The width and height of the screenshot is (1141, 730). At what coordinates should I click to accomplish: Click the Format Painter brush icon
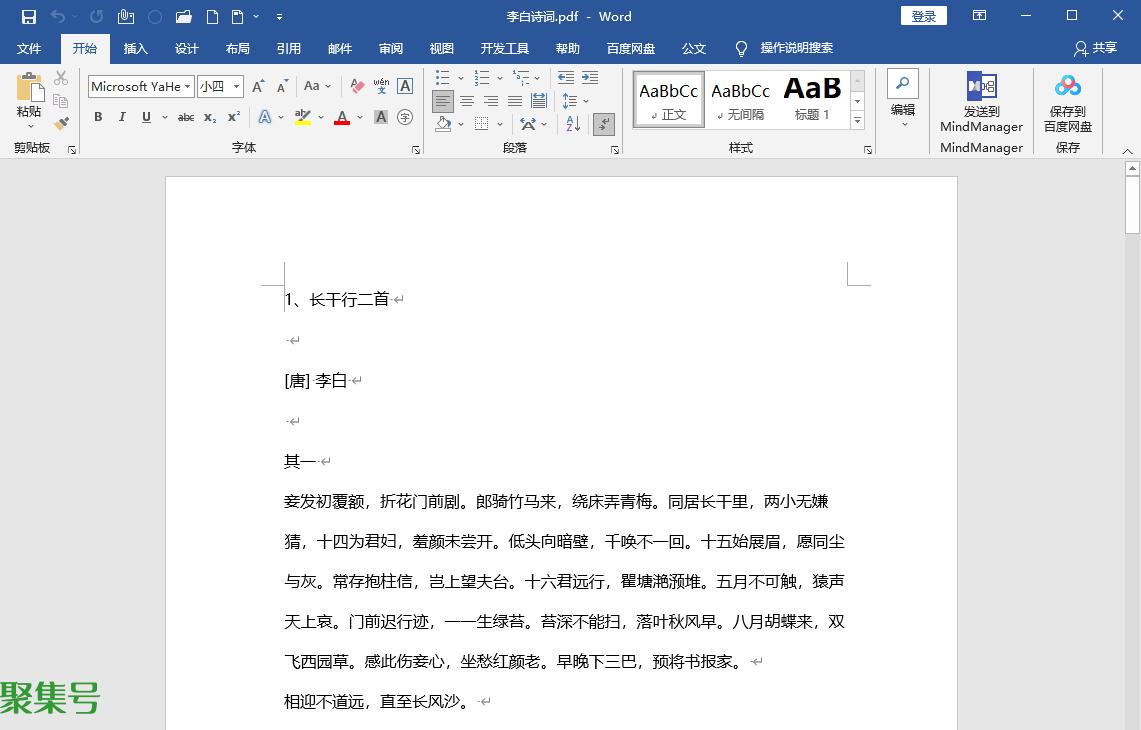61,123
